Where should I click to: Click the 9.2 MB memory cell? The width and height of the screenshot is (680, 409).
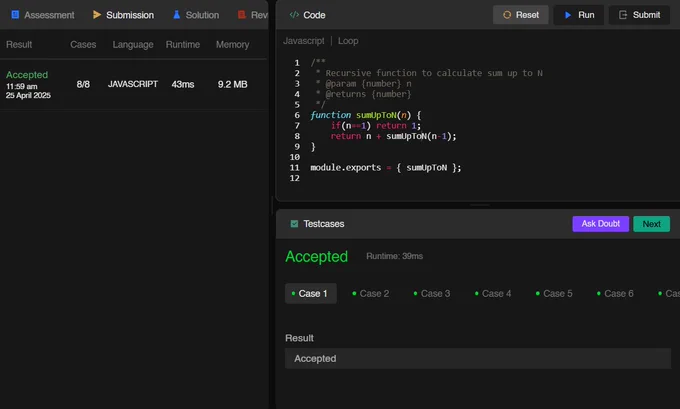click(x=232, y=84)
